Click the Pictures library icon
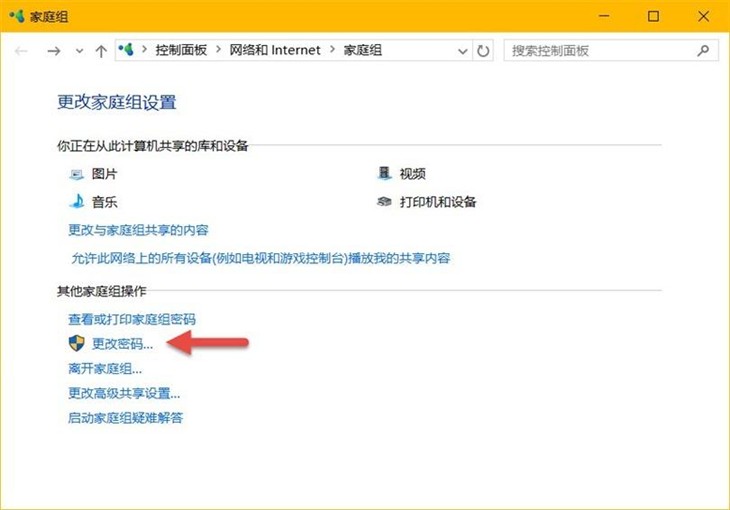 (x=76, y=174)
